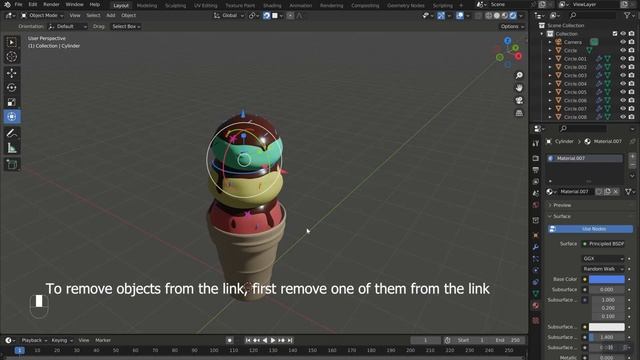Open timeline Keying popover
The width and height of the screenshot is (640, 360).
point(62,340)
